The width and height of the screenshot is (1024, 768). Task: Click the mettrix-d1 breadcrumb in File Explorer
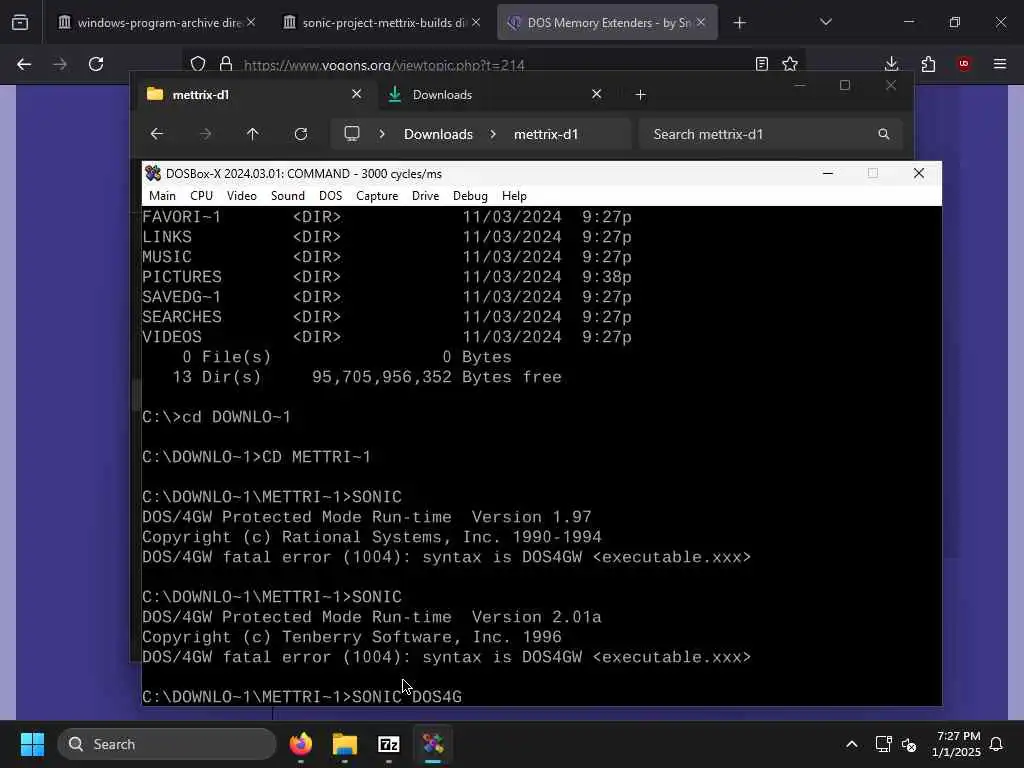pos(546,134)
